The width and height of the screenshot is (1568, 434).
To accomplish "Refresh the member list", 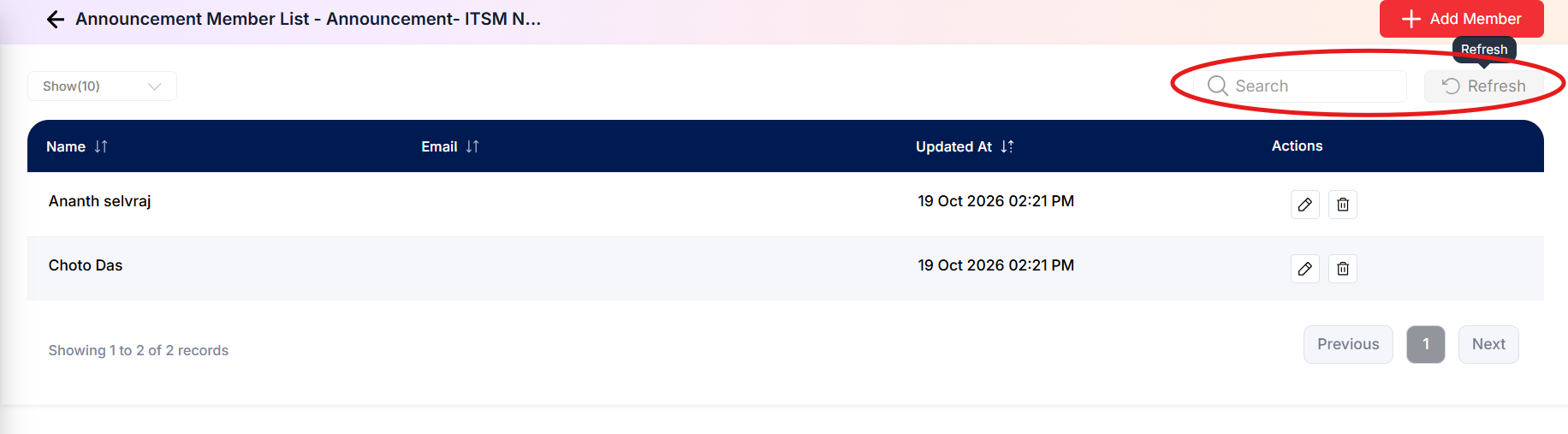I will pyautogui.click(x=1483, y=86).
